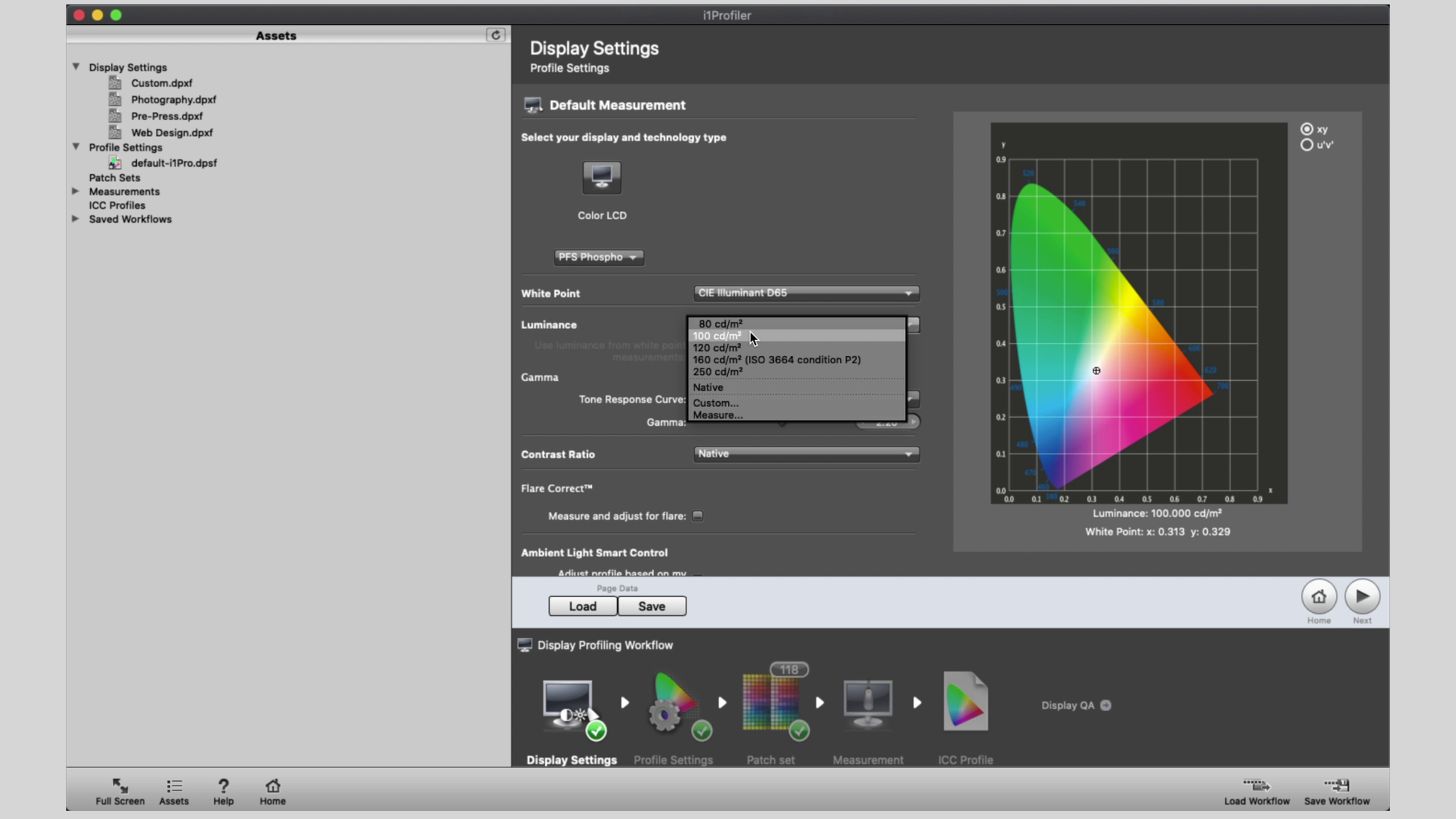Open the PFS Phospho technology dropdown
Image resolution: width=1456 pixels, height=819 pixels.
pos(599,257)
